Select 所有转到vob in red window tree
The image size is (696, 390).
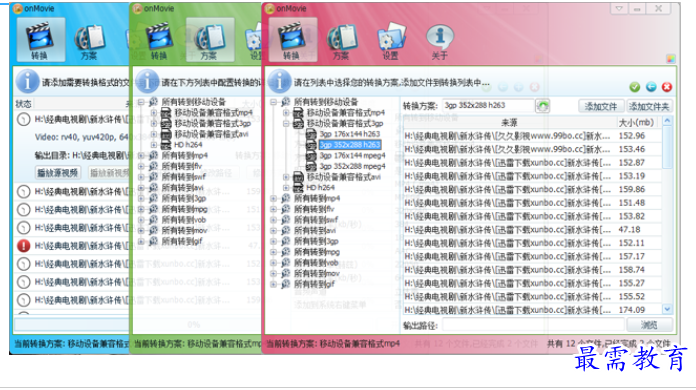pos(316,263)
